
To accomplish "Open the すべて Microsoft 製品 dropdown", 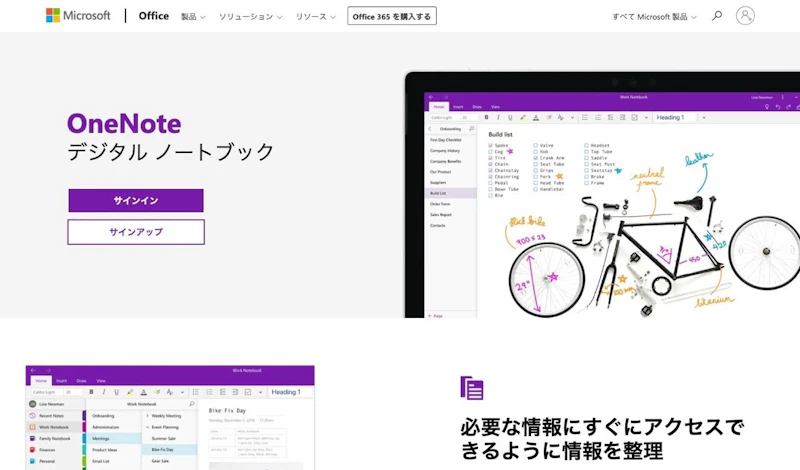I will pos(654,16).
